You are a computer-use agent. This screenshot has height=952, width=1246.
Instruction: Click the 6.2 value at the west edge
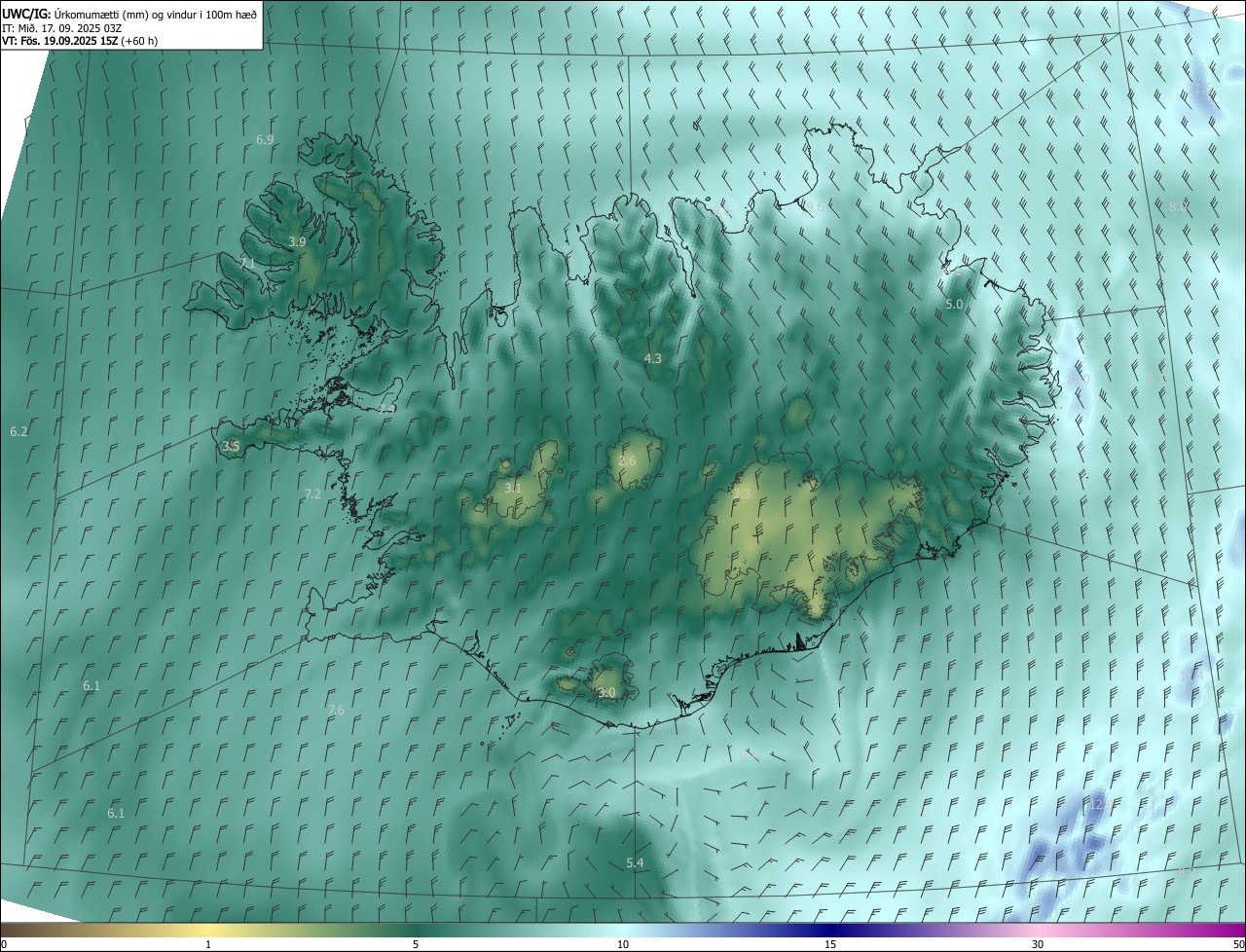tap(18, 431)
